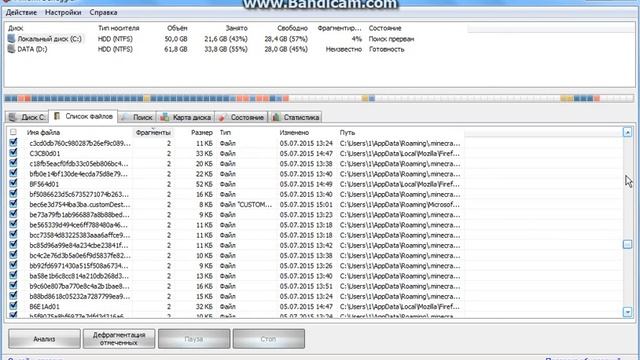Click the Диск C: tab icon
This screenshot has height=360, width=640.
point(13,117)
